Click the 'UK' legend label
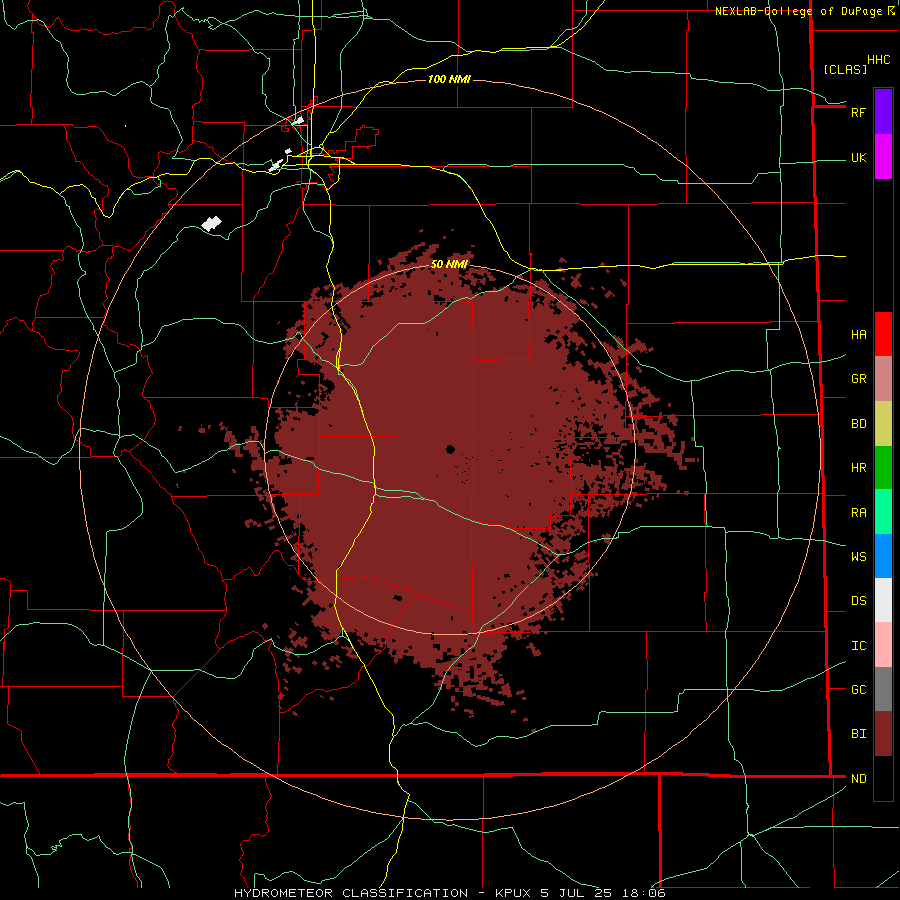Viewport: 900px width, 900px height. (858, 157)
